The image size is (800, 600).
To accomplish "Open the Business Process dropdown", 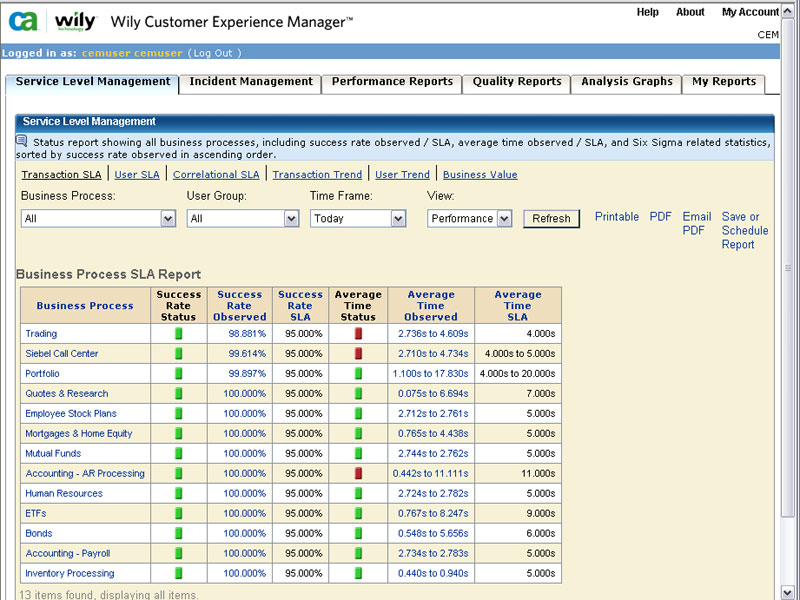I will (x=98, y=219).
